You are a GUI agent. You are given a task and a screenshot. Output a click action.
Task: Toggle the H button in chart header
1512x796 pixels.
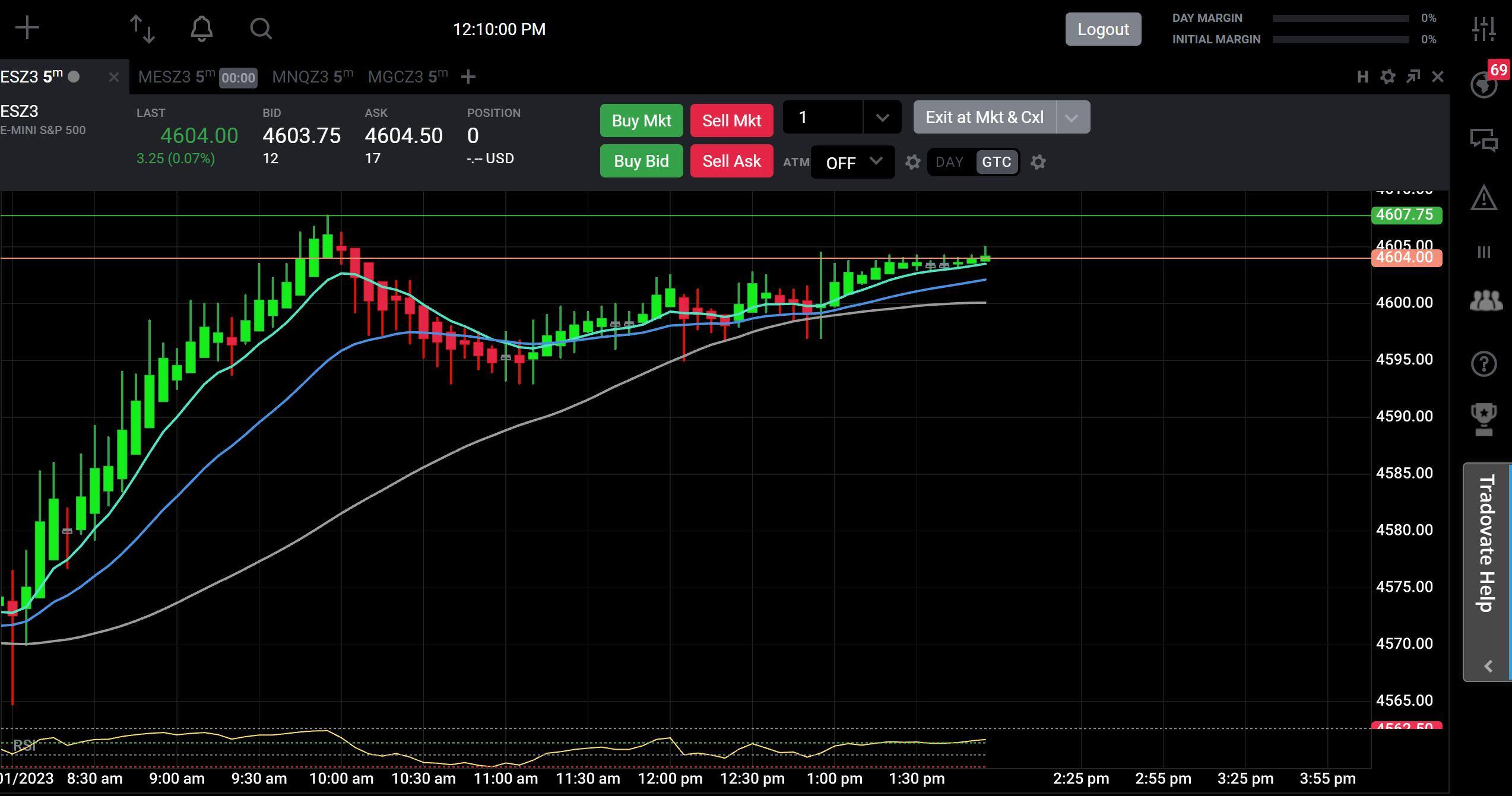(x=1362, y=77)
